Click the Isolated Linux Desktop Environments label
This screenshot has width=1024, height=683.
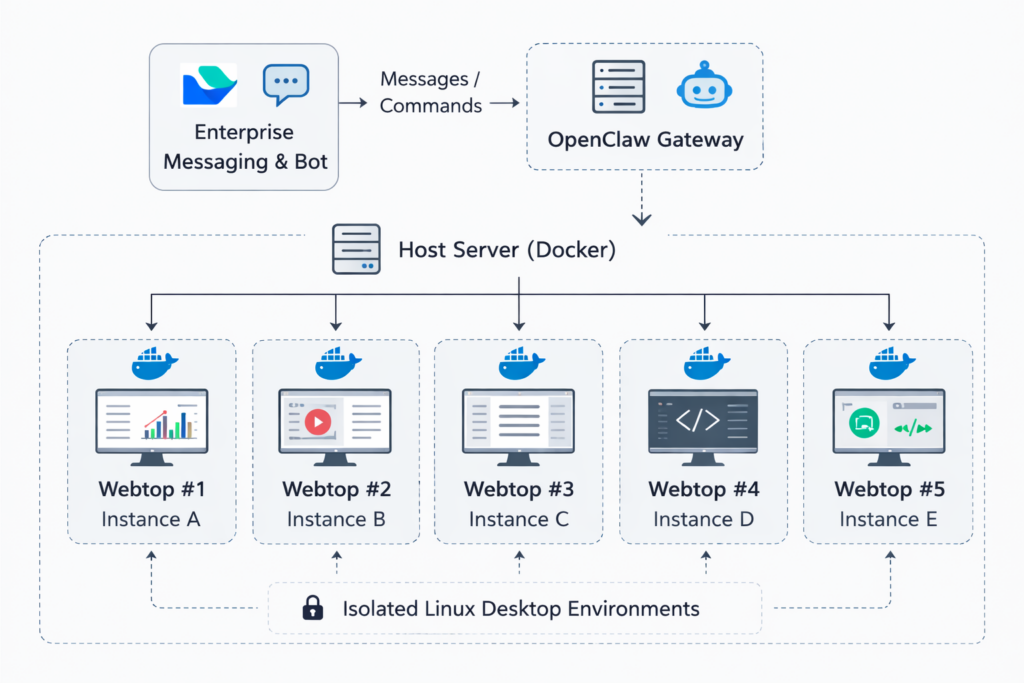point(521,608)
